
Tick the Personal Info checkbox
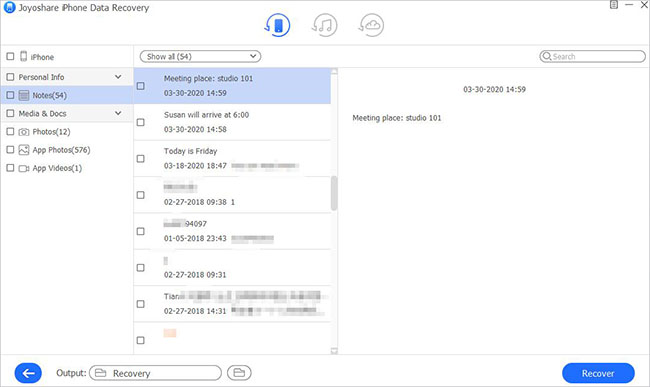(10, 77)
